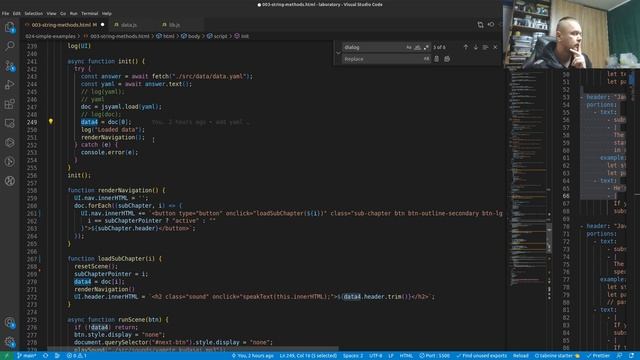Click the remote window indicator in status bar
This screenshot has height=360, width=640.
tap(7, 356)
